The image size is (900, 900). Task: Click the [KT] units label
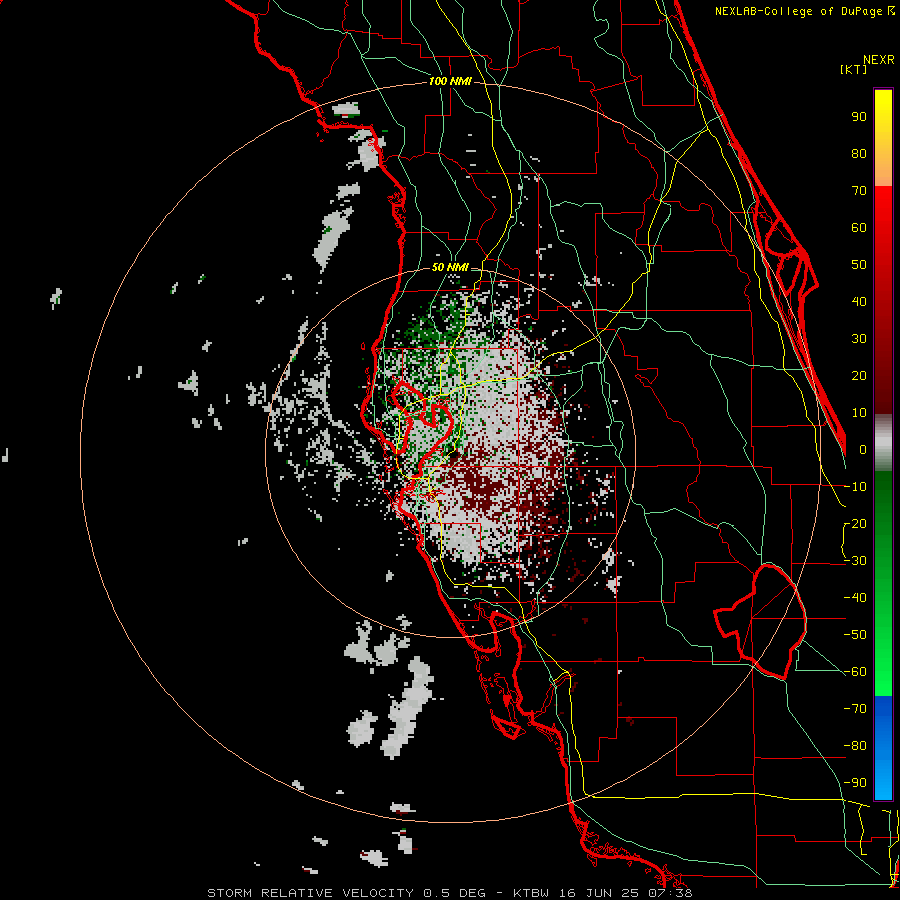pyautogui.click(x=853, y=69)
